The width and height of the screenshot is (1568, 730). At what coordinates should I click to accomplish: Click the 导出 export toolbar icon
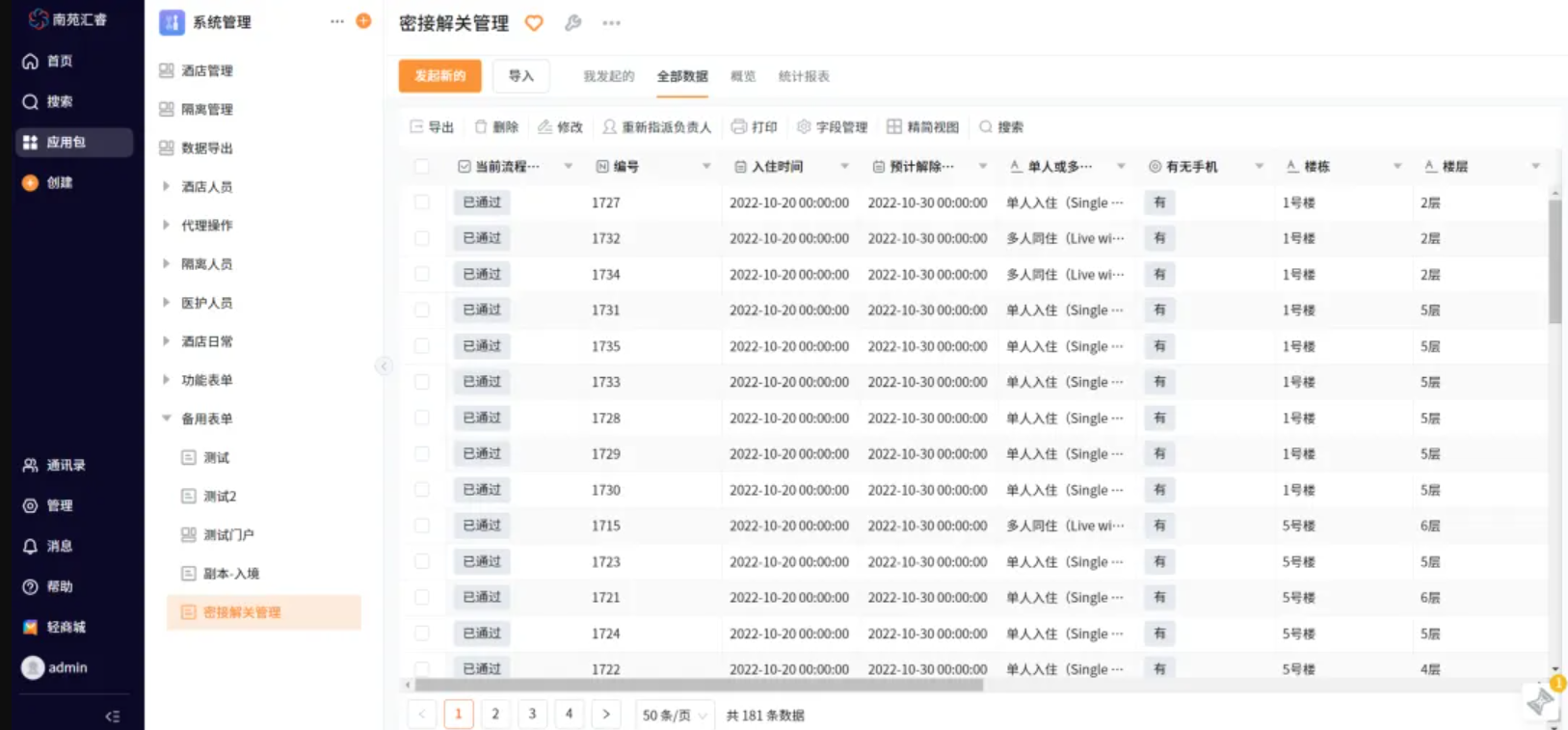[x=416, y=126]
